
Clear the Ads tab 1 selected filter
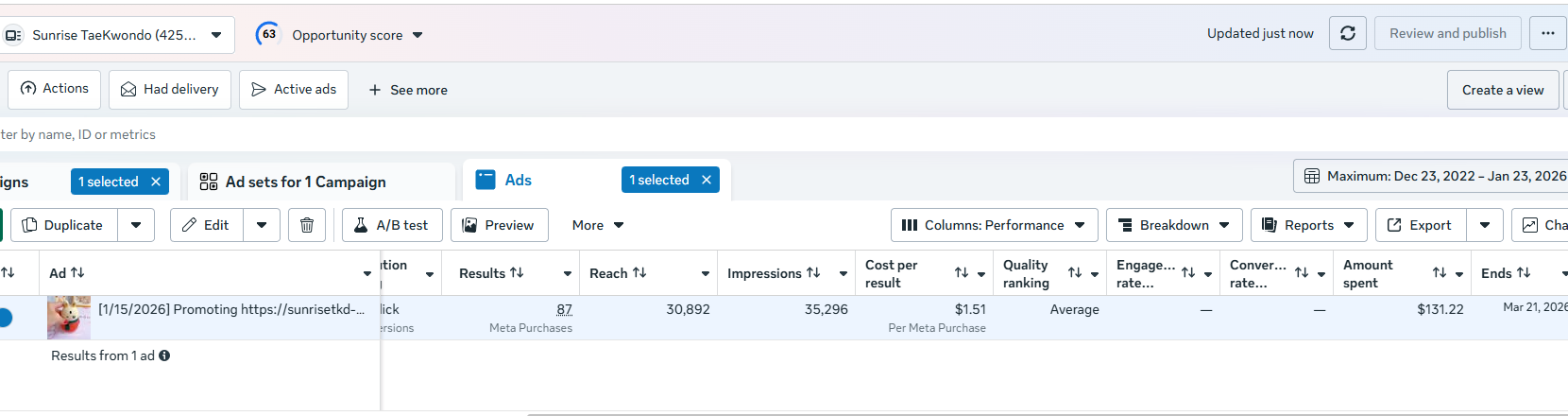[707, 180]
